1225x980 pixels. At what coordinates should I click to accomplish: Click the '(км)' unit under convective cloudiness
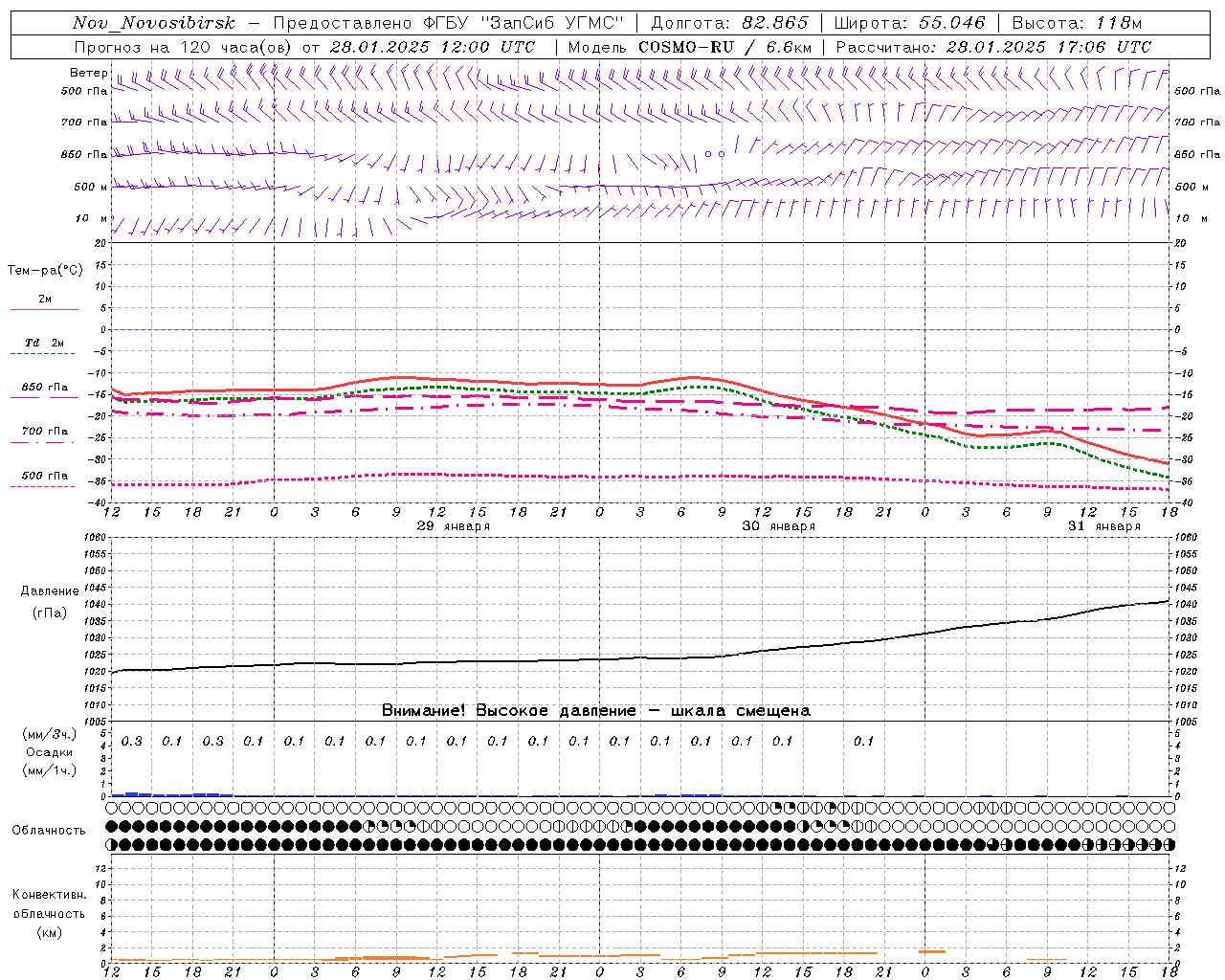pyautogui.click(x=50, y=932)
